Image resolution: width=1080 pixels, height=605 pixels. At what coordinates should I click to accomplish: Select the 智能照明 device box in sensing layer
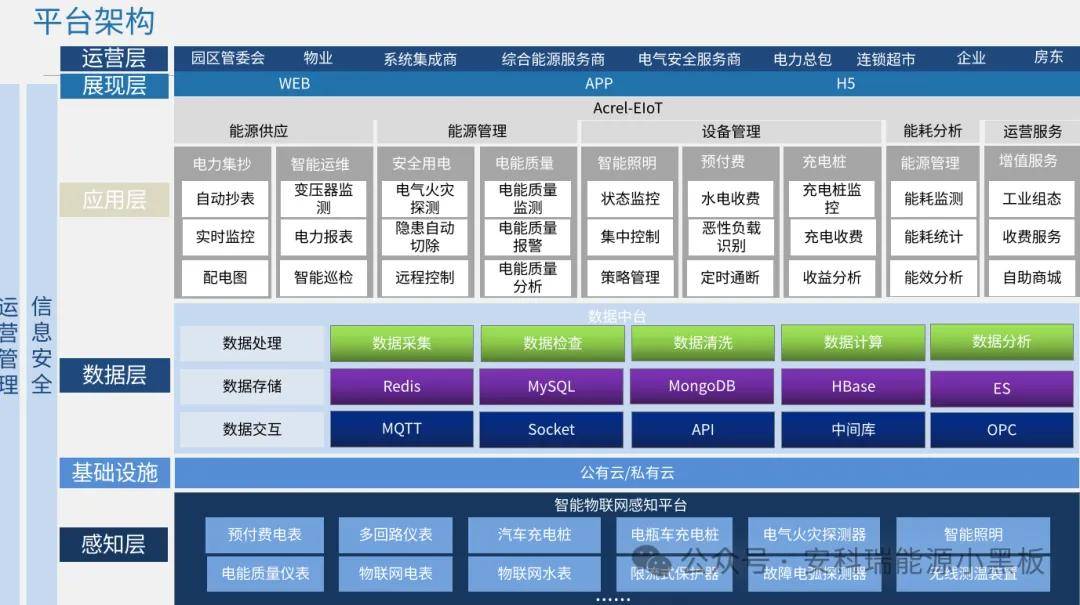[x=973, y=535]
